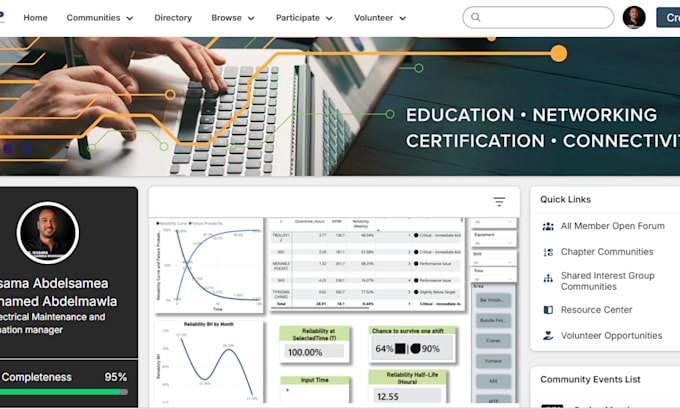Click the 90% survival value
680x409 pixels.
[x=431, y=349]
